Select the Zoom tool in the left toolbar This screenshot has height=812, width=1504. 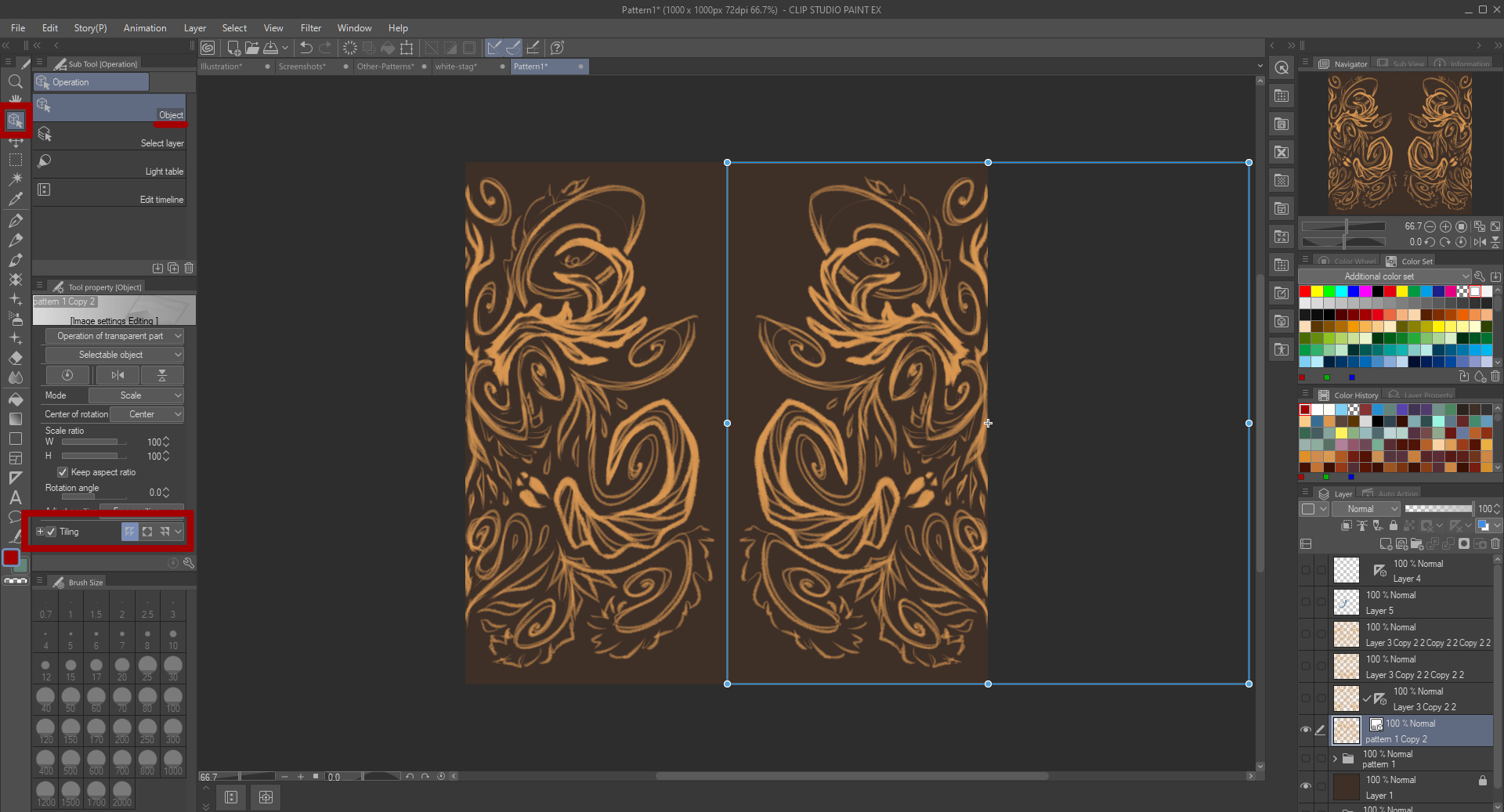16,81
